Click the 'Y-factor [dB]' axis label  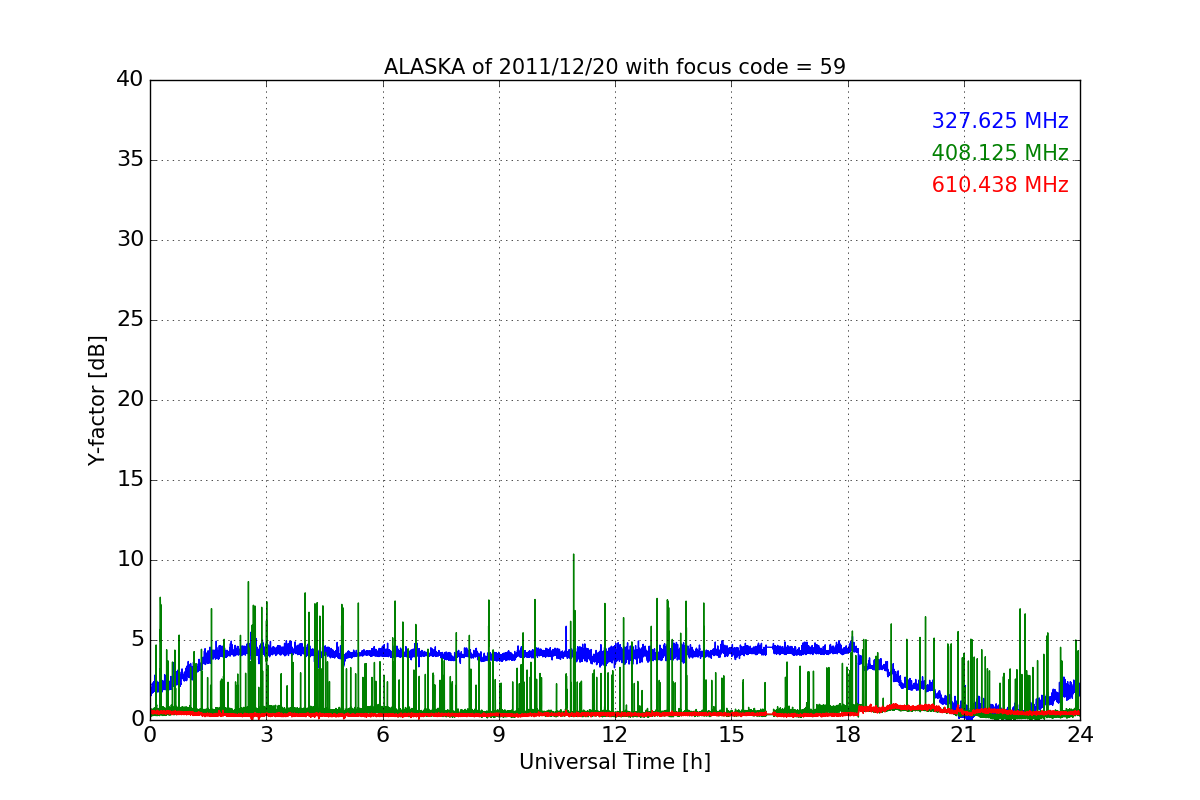click(97, 400)
